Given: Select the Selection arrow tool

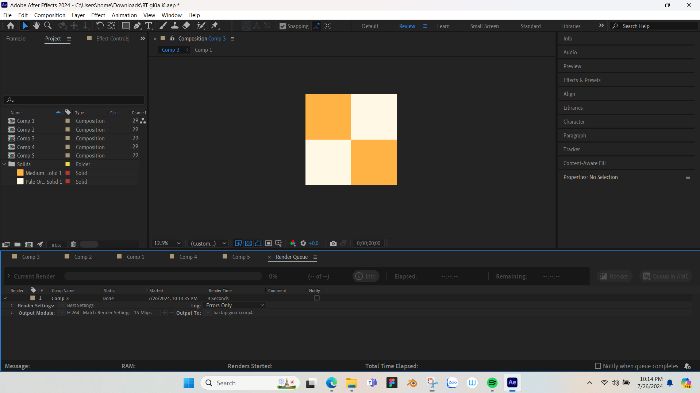Looking at the screenshot, I should [x=25, y=26].
